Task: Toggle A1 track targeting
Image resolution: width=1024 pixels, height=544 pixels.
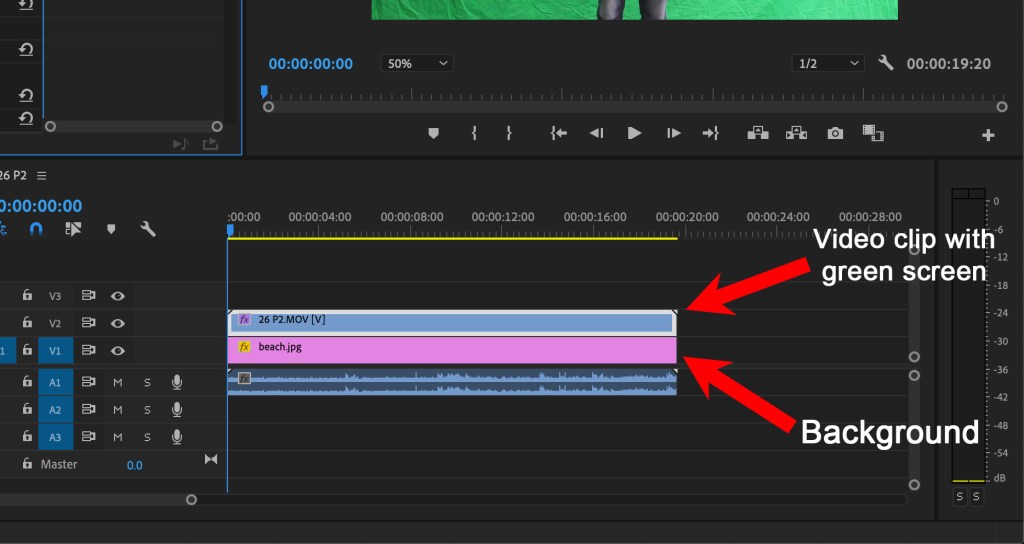Action: 56,382
